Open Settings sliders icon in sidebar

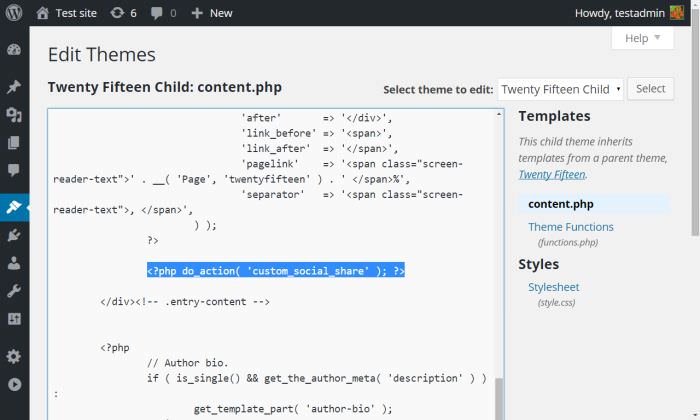pos(14,319)
